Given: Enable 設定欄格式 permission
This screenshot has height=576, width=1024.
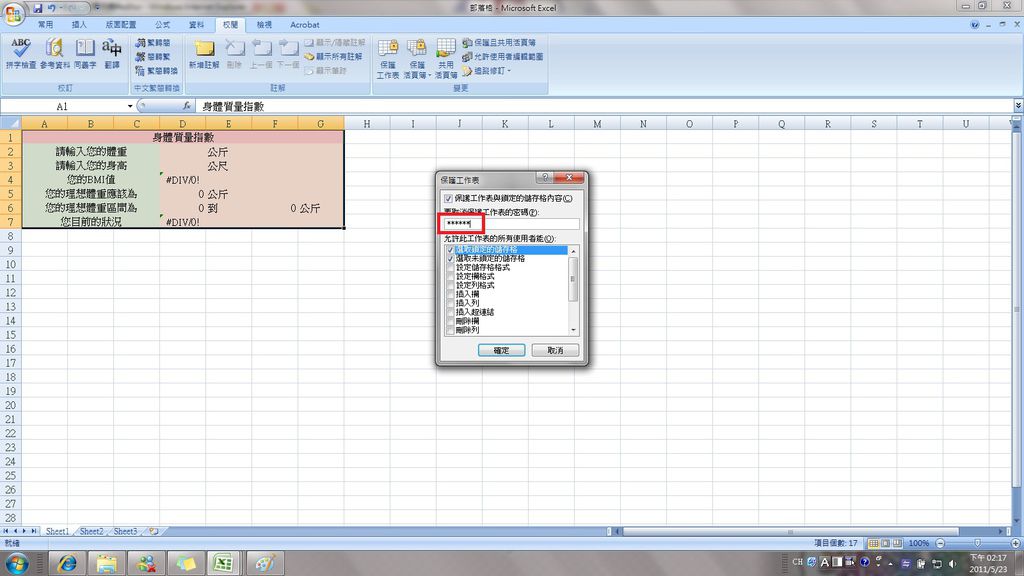Looking at the screenshot, I should pos(450,277).
